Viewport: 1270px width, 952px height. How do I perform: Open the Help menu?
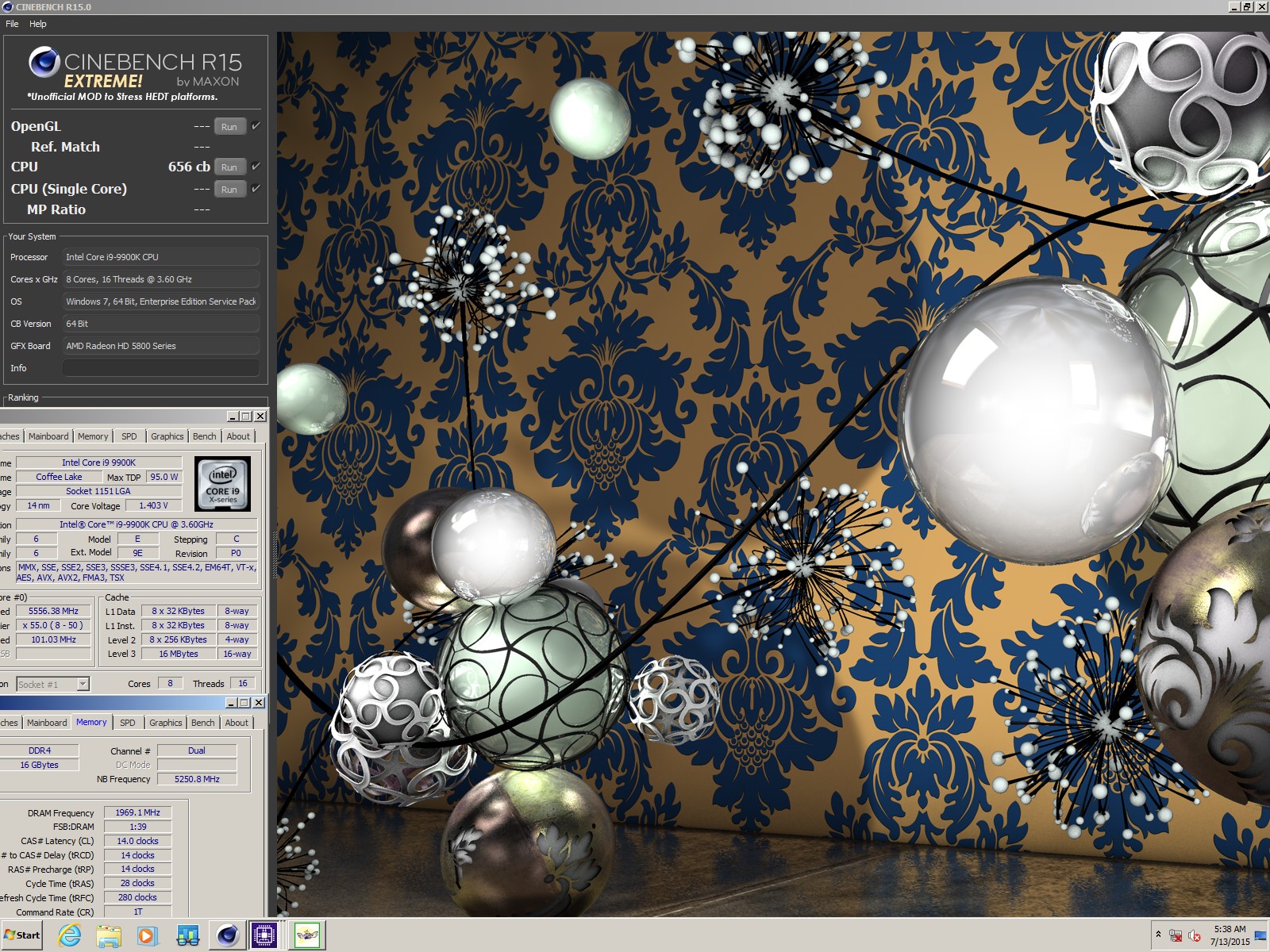coord(38,24)
